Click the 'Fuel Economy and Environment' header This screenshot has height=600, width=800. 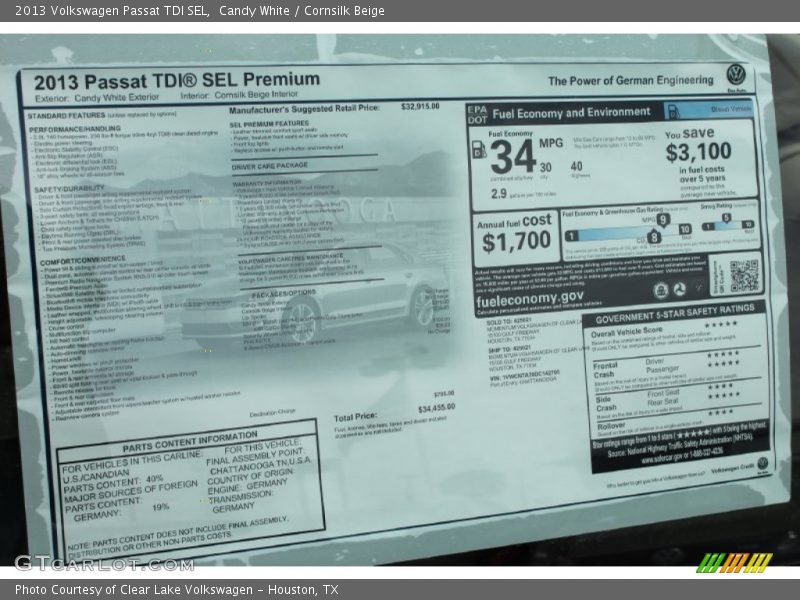click(571, 112)
